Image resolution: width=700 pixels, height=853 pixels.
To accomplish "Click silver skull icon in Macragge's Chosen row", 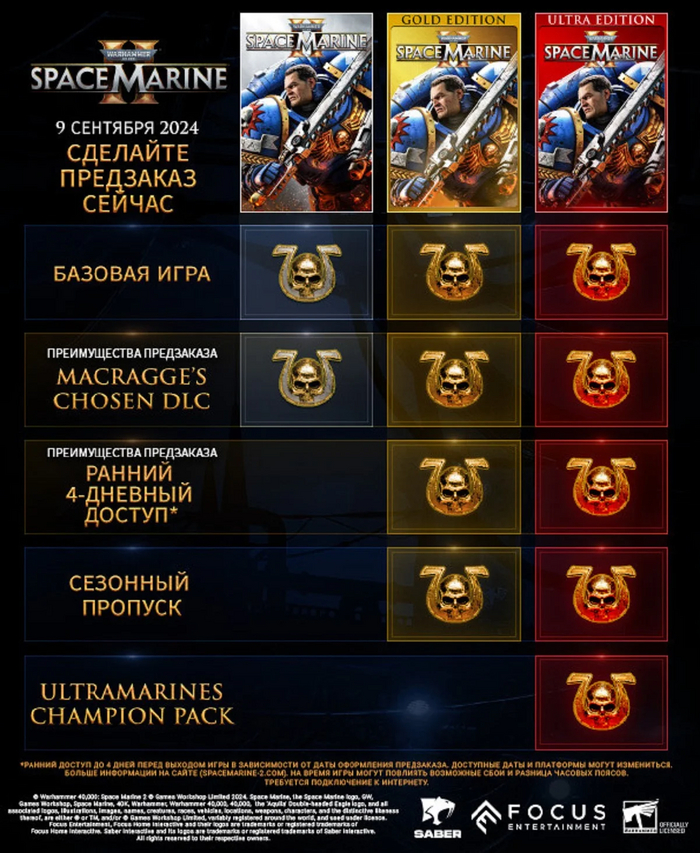I will click(x=307, y=379).
